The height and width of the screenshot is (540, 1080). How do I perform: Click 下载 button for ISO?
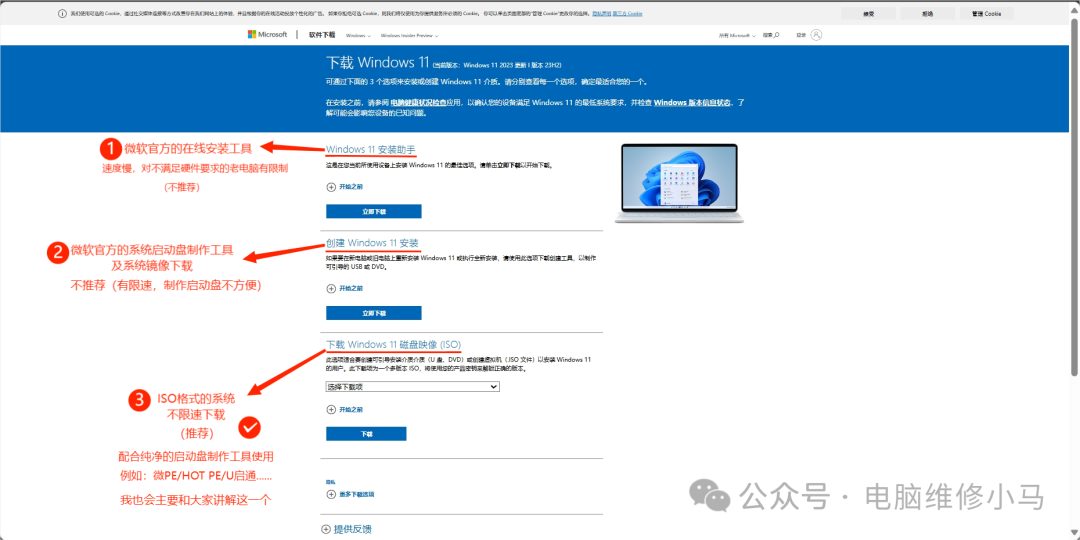tap(366, 434)
